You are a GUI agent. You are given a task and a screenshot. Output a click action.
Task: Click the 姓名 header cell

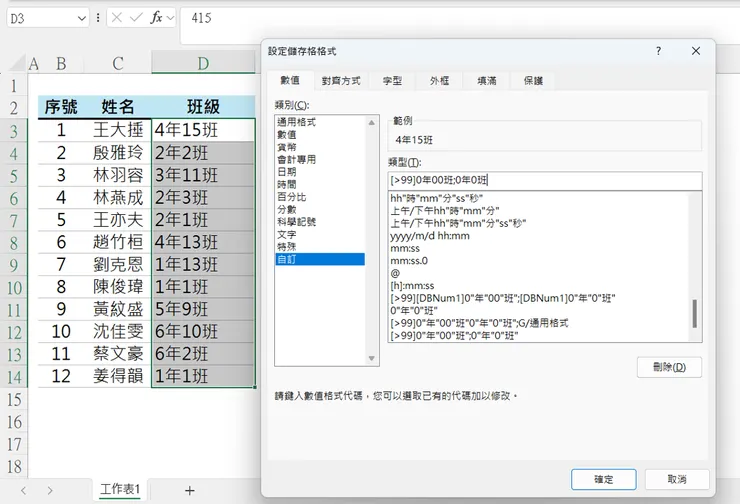118,107
